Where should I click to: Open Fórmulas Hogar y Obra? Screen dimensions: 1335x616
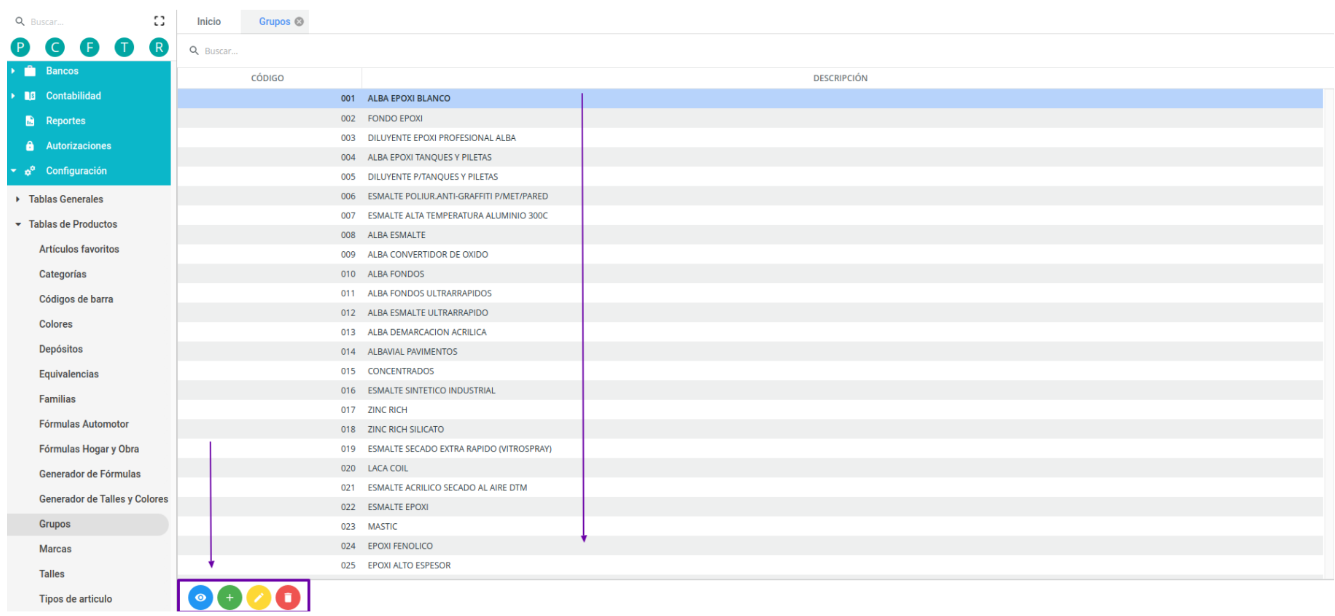tap(89, 449)
